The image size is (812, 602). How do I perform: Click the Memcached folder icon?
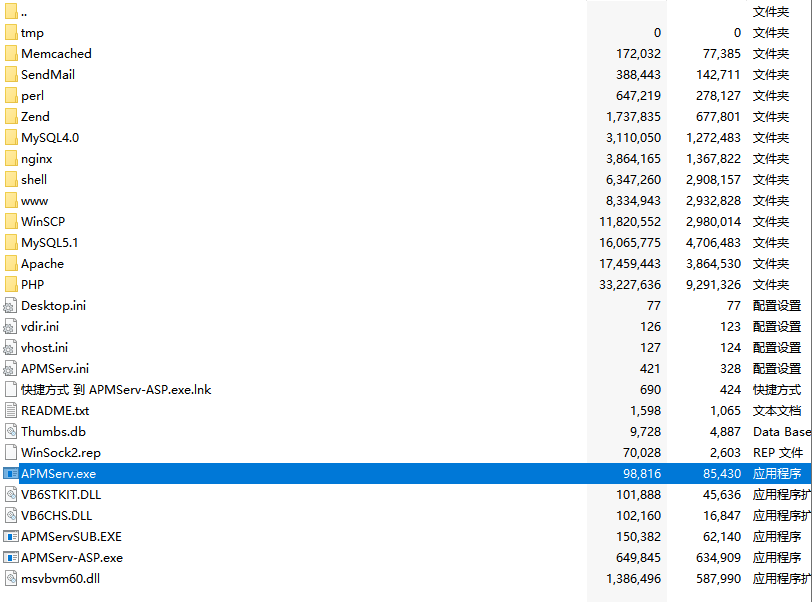point(11,53)
